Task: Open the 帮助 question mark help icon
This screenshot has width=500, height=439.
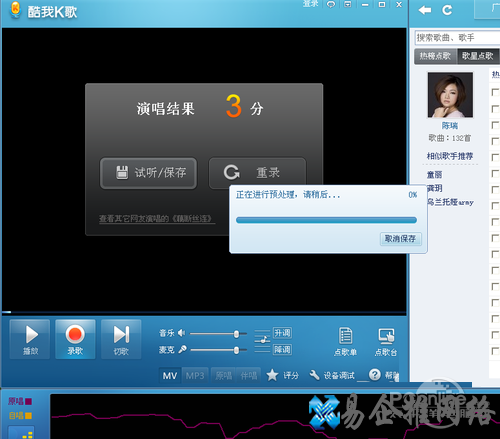Action: click(x=375, y=375)
